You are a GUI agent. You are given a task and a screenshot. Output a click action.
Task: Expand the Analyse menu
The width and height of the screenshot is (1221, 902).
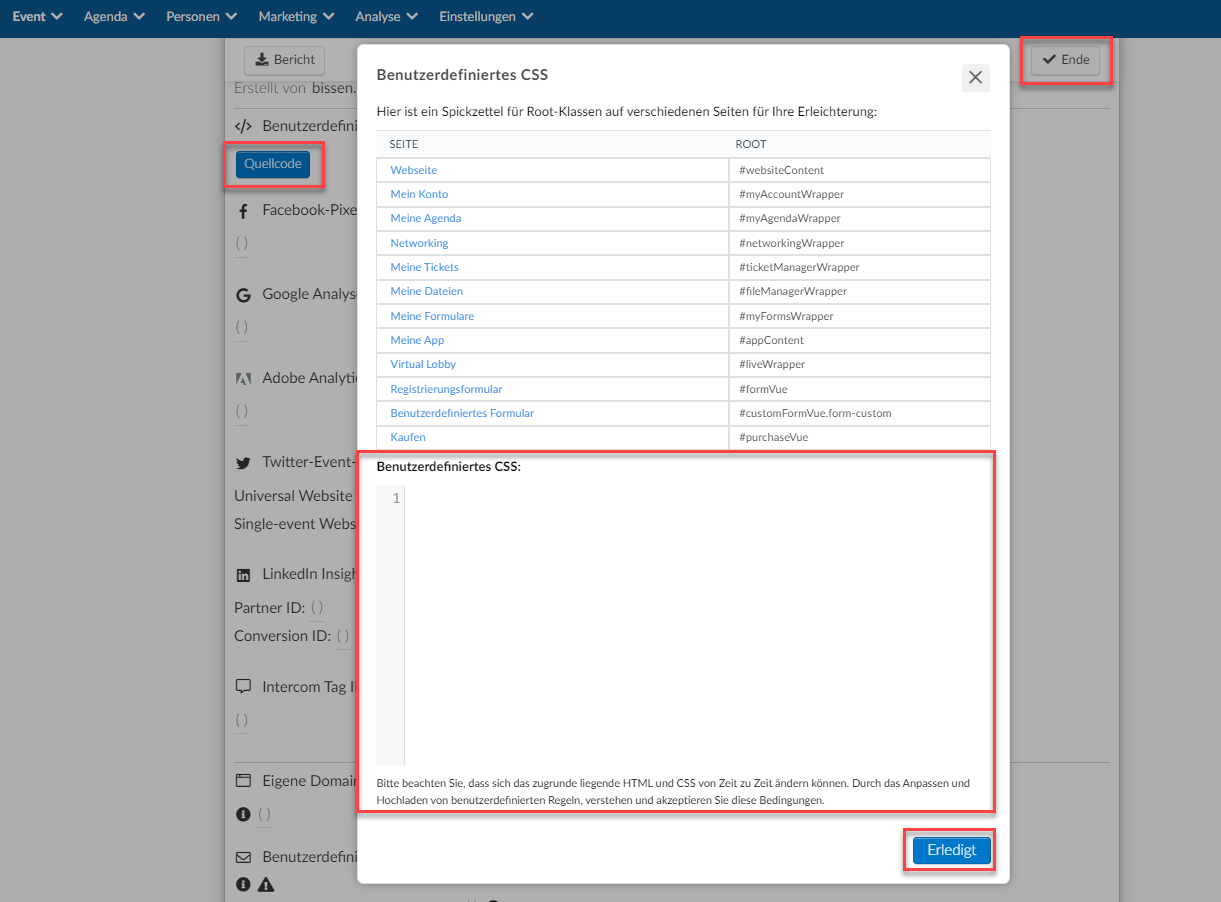(x=386, y=16)
